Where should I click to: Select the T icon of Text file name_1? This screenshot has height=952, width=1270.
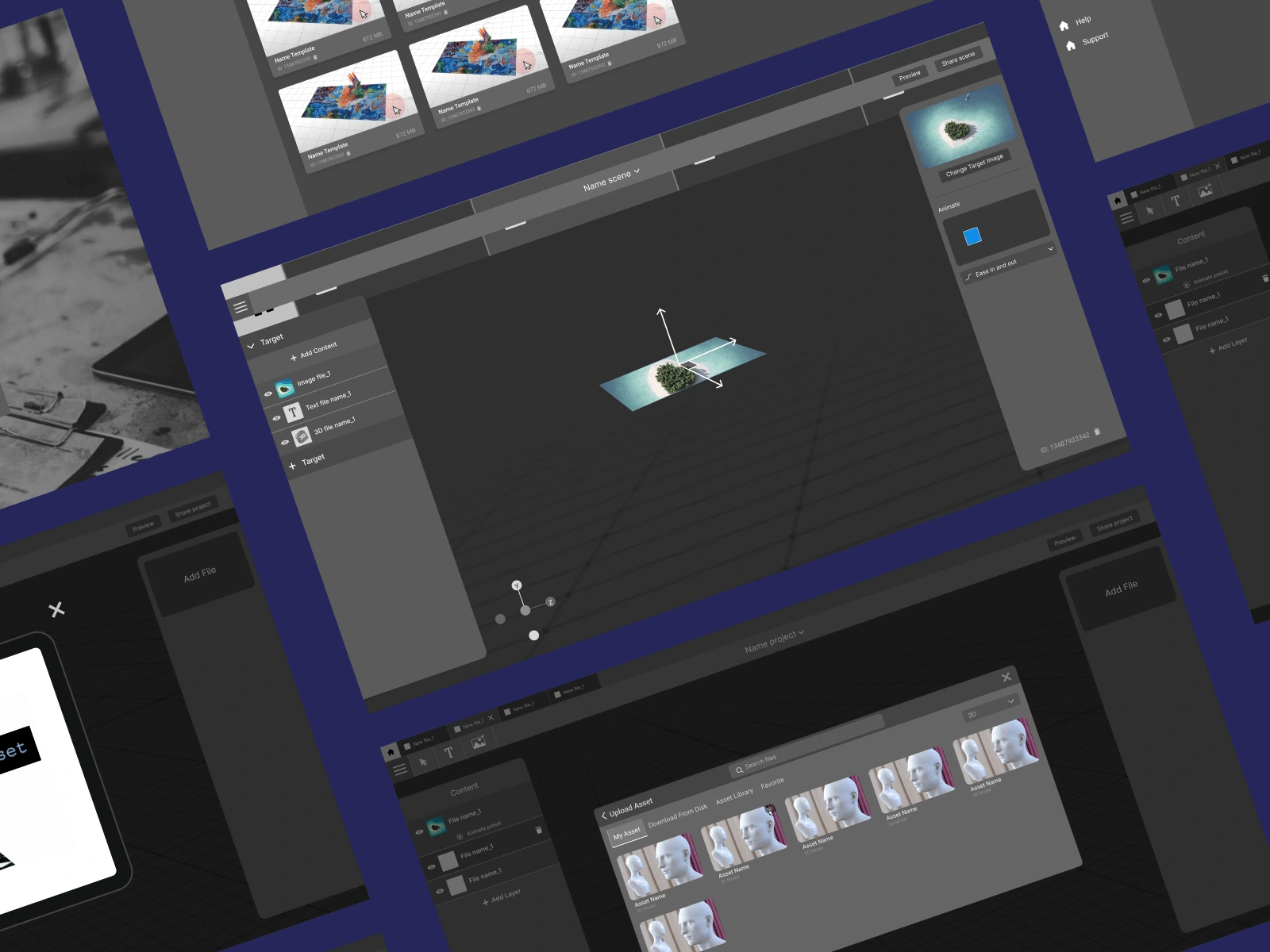tap(293, 412)
